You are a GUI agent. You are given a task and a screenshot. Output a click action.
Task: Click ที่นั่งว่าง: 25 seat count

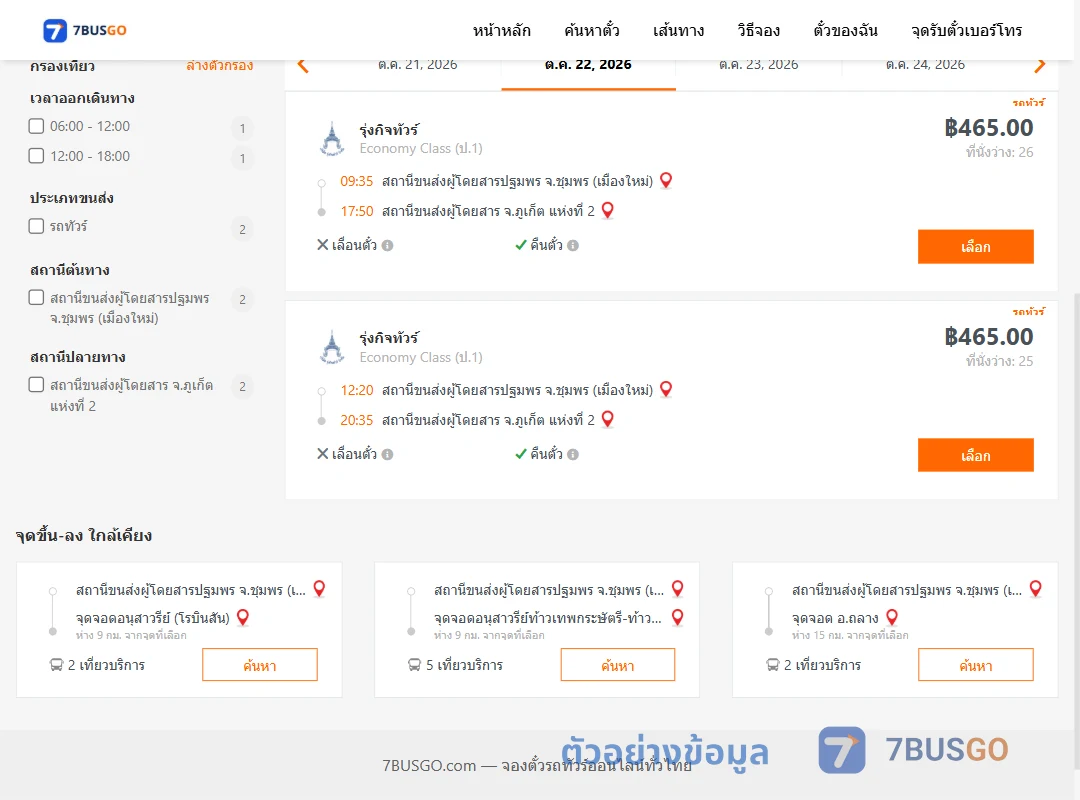coord(999,361)
